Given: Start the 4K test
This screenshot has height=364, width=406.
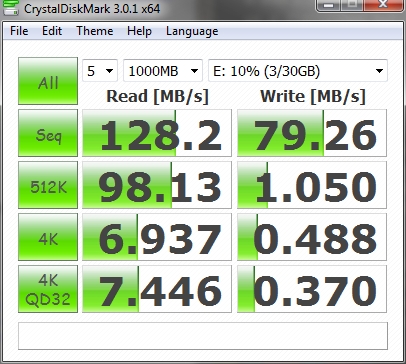Looking at the screenshot, I should point(48,237).
